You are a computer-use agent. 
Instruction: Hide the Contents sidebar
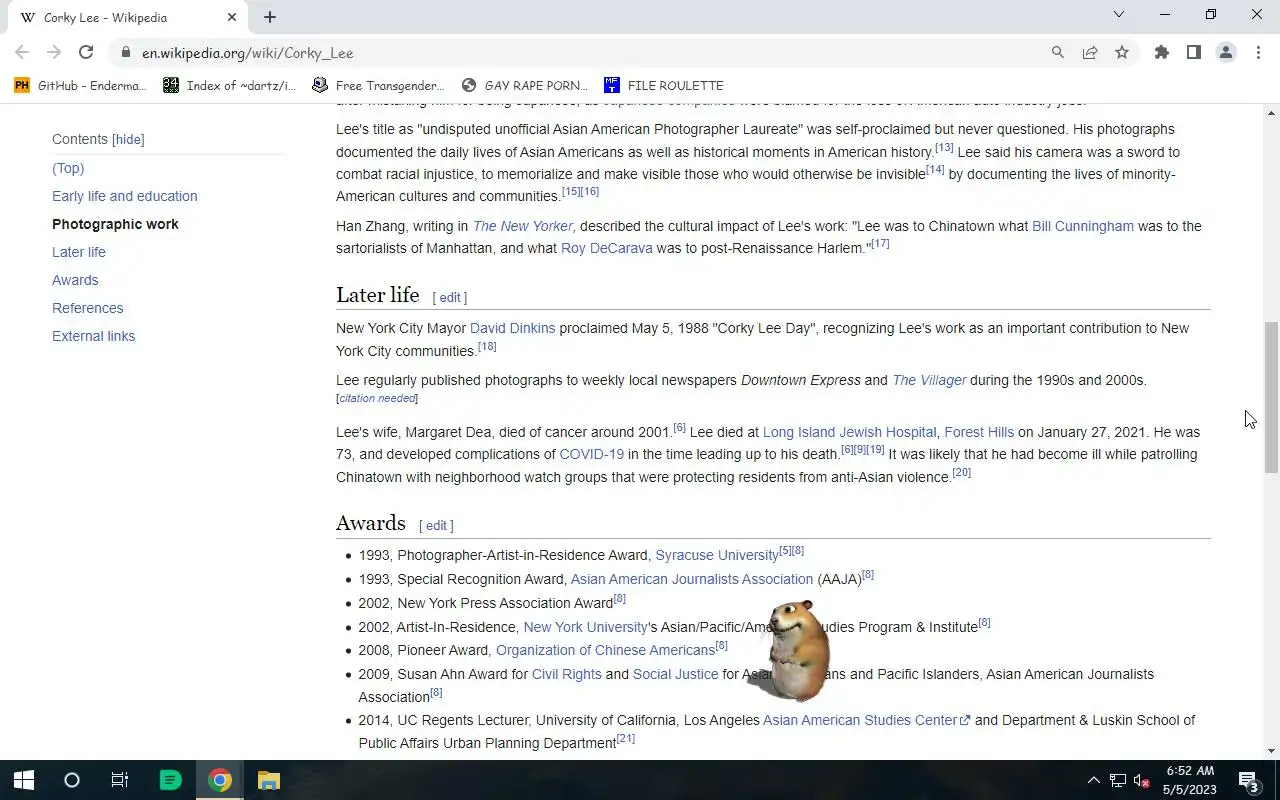click(128, 140)
